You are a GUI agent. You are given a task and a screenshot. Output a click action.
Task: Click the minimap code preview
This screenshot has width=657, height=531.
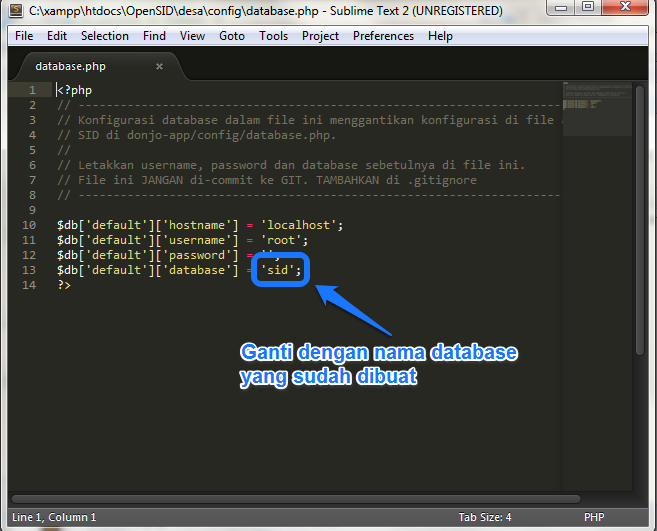tap(595, 100)
